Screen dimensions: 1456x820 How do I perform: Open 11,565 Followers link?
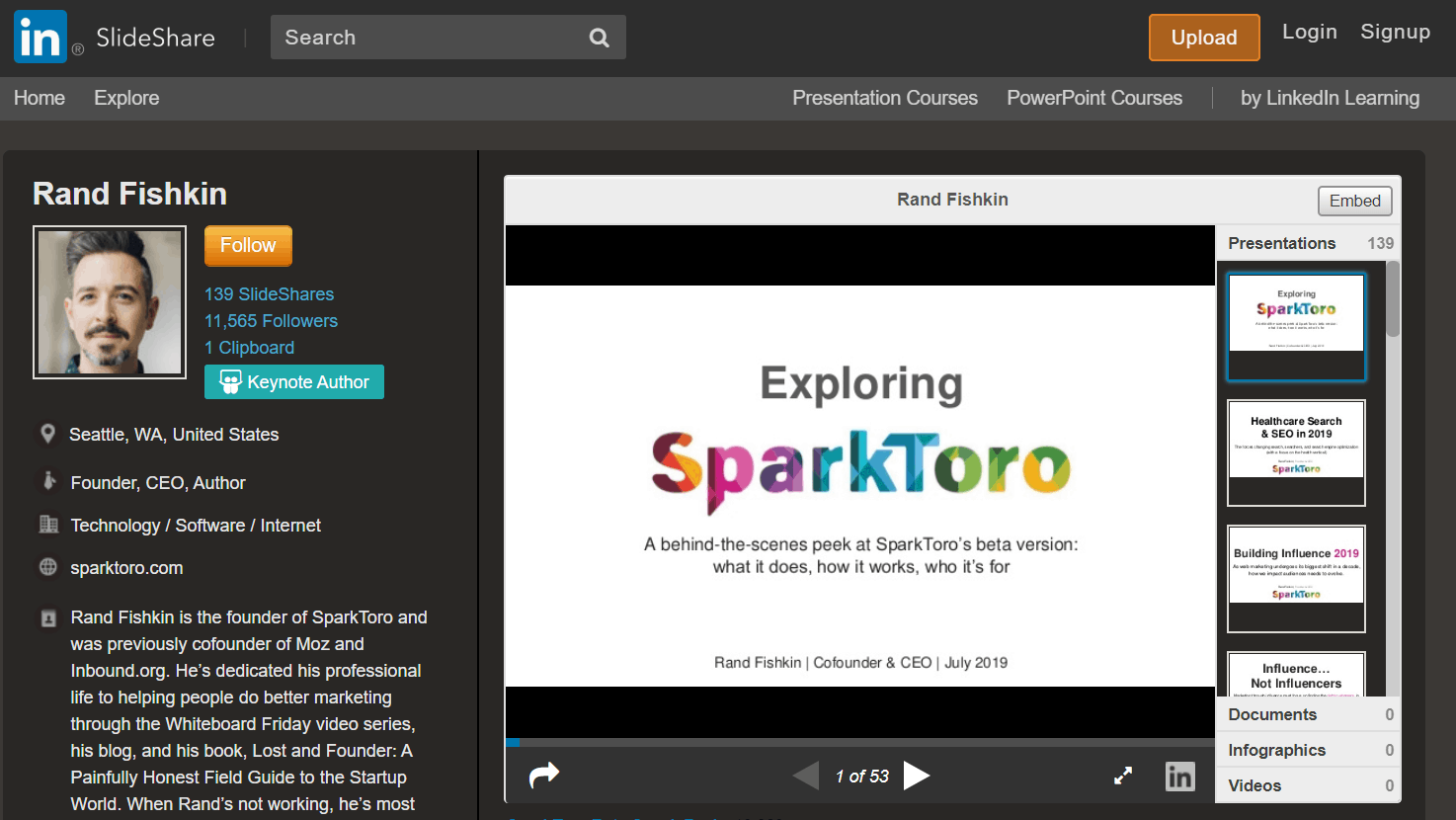click(271, 321)
